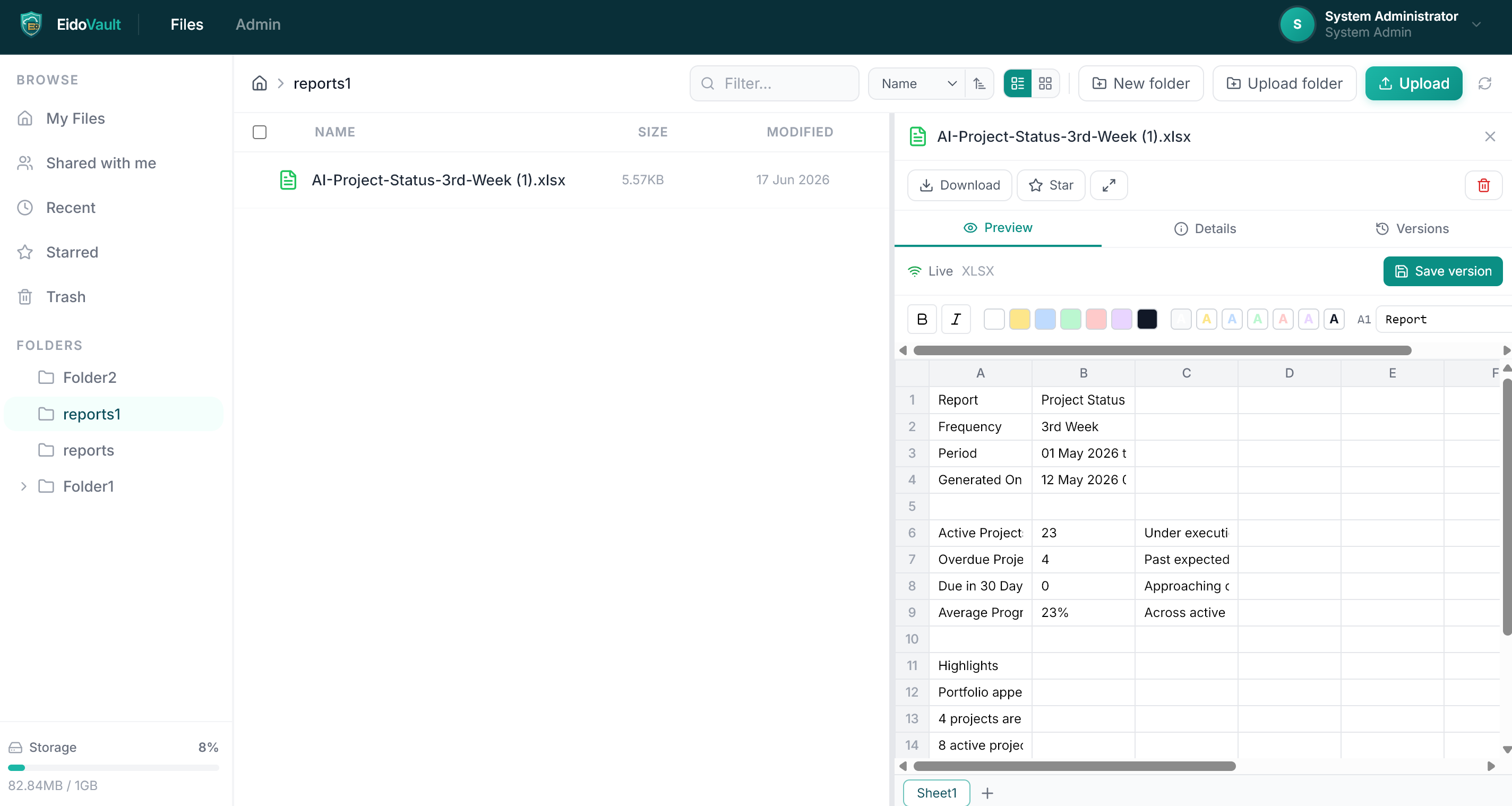Click the Highlights cell
The image size is (1512, 806).
pyautogui.click(x=980, y=666)
